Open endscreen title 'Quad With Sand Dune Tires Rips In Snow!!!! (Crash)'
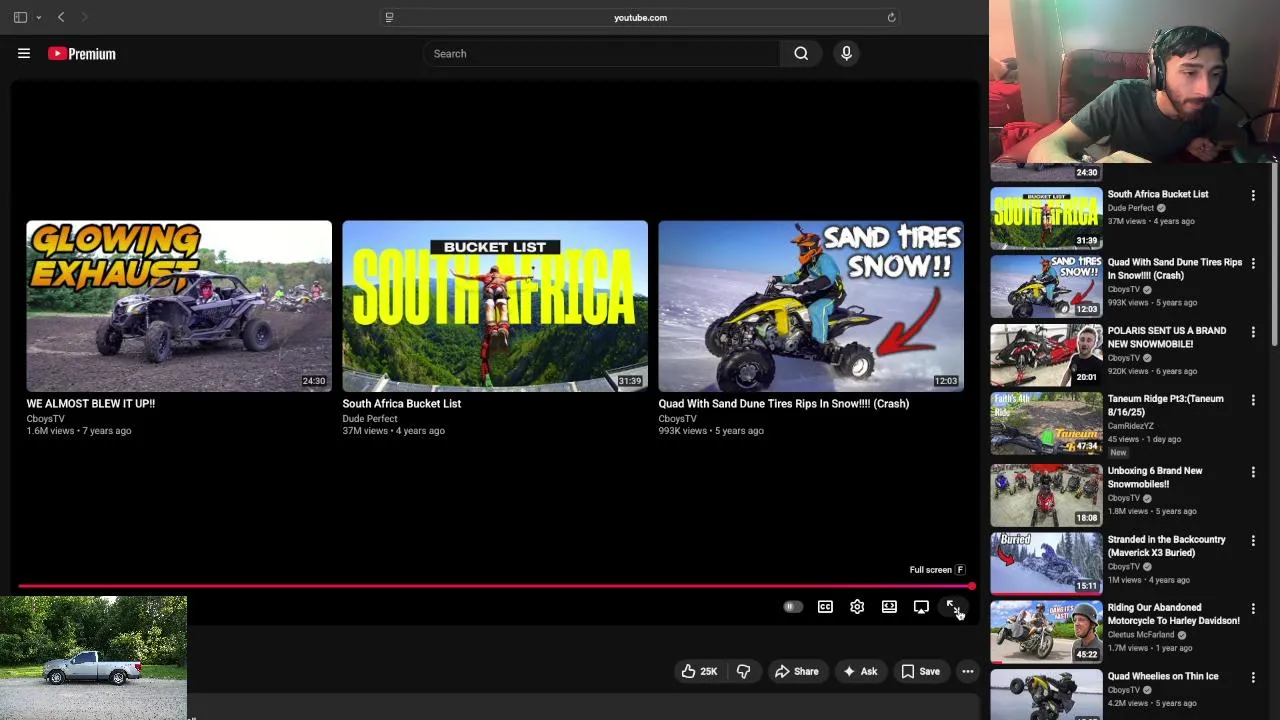The image size is (1280, 720). [783, 404]
